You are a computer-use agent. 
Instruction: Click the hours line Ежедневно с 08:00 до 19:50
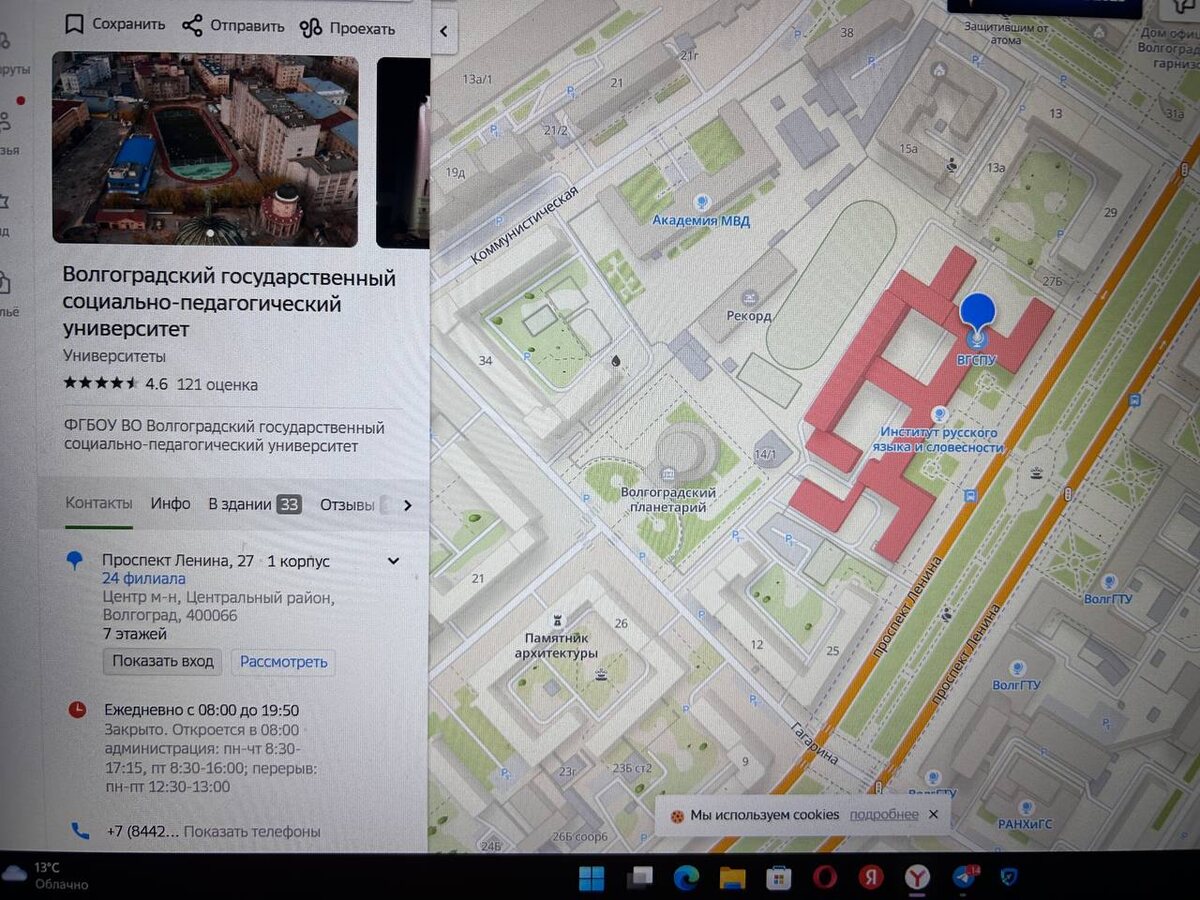coord(202,710)
